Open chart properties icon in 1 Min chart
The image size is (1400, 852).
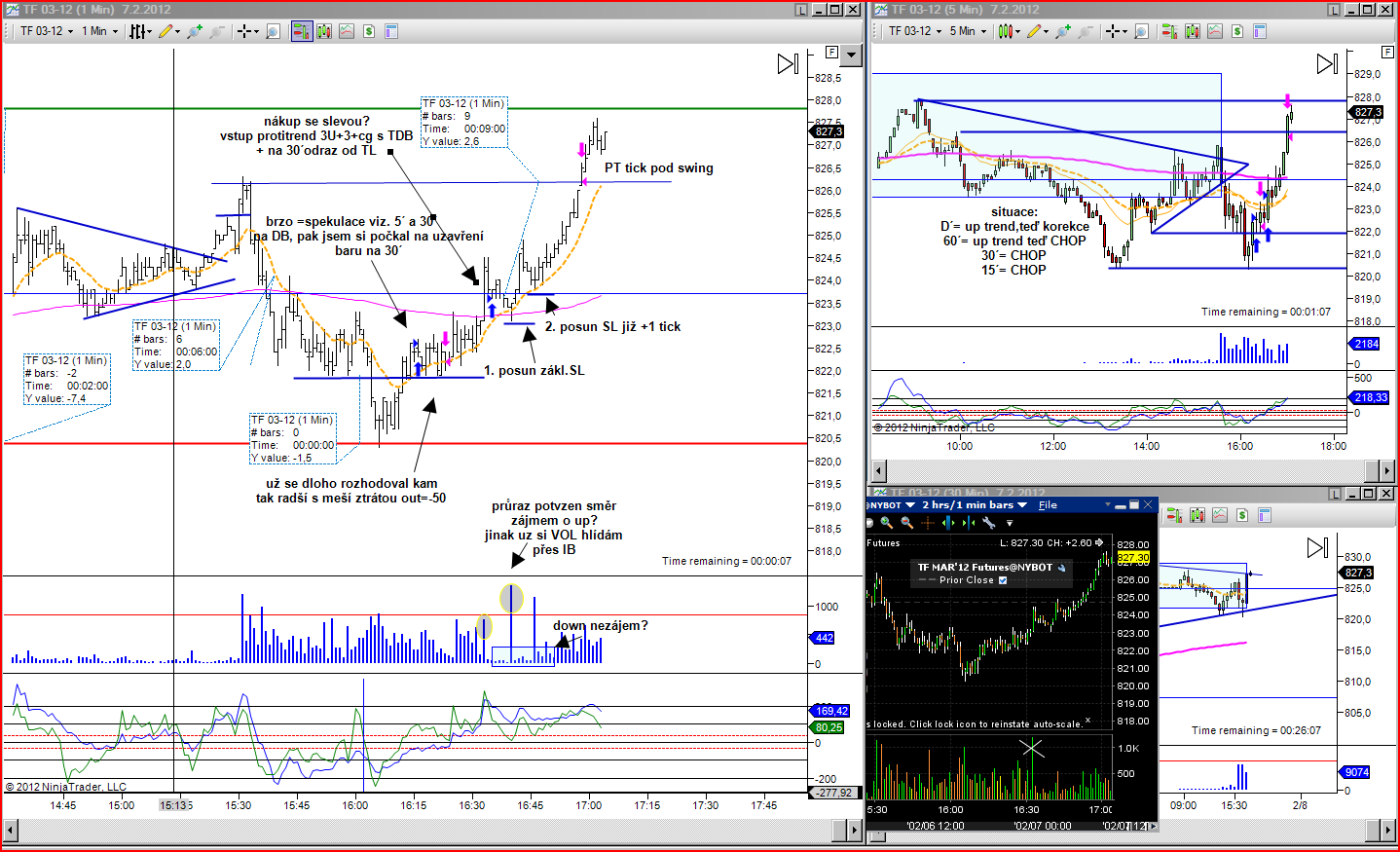point(391,31)
